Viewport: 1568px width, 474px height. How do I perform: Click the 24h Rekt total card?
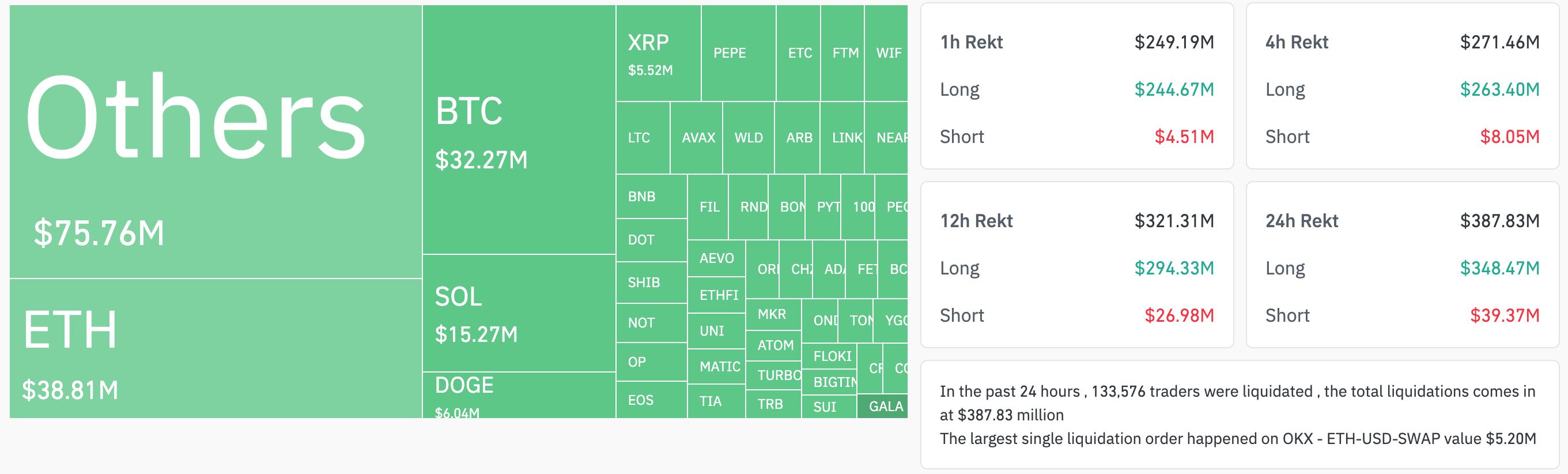[x=1402, y=265]
